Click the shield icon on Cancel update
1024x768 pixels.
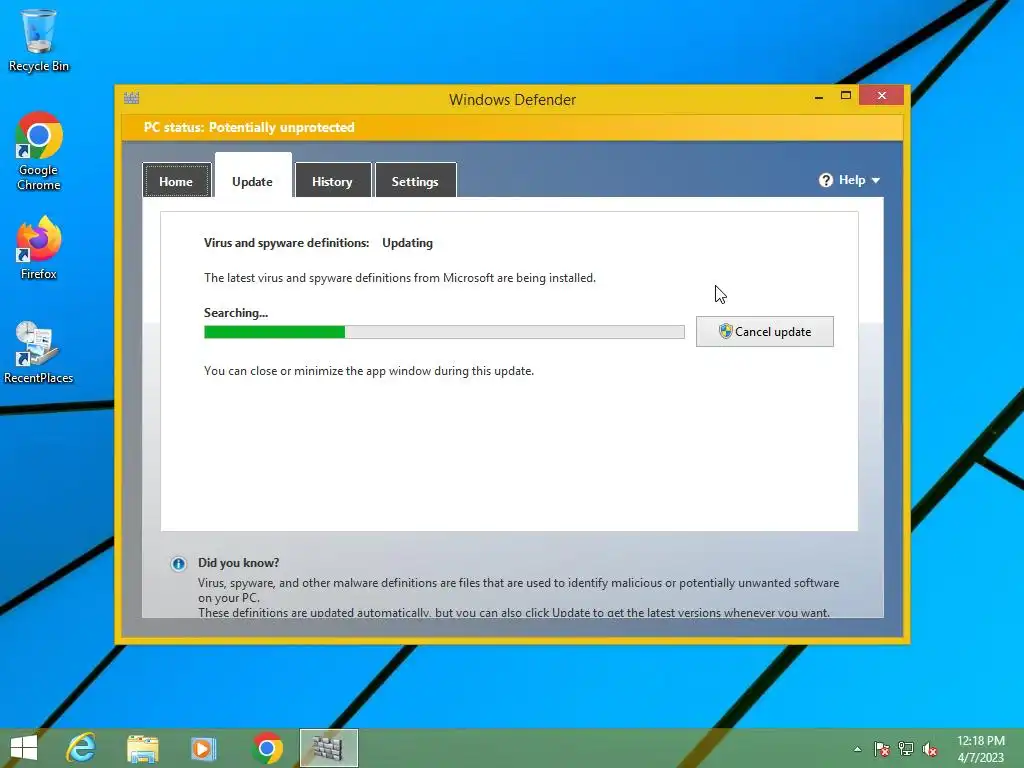(725, 331)
